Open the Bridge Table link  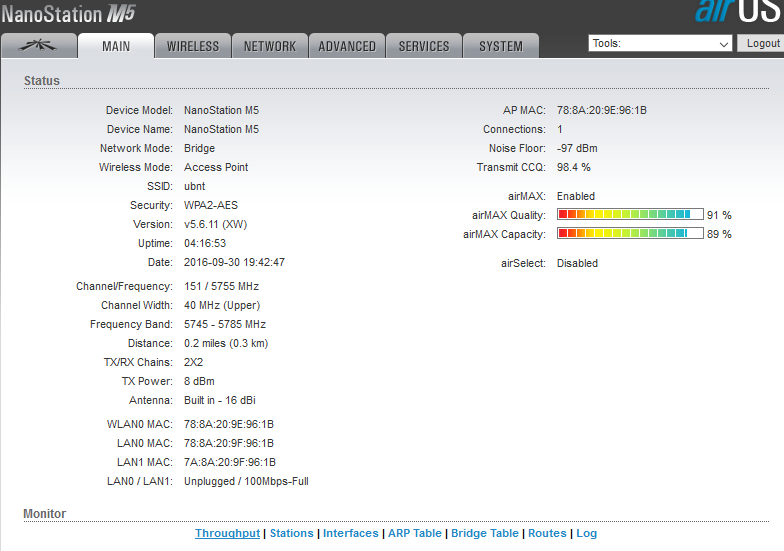click(x=484, y=533)
